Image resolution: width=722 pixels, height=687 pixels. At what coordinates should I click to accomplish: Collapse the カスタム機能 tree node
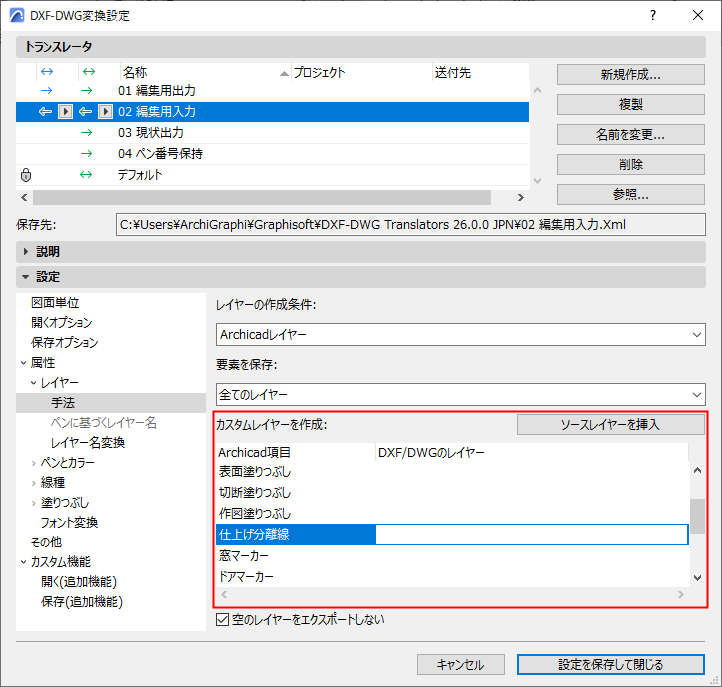[x=23, y=562]
